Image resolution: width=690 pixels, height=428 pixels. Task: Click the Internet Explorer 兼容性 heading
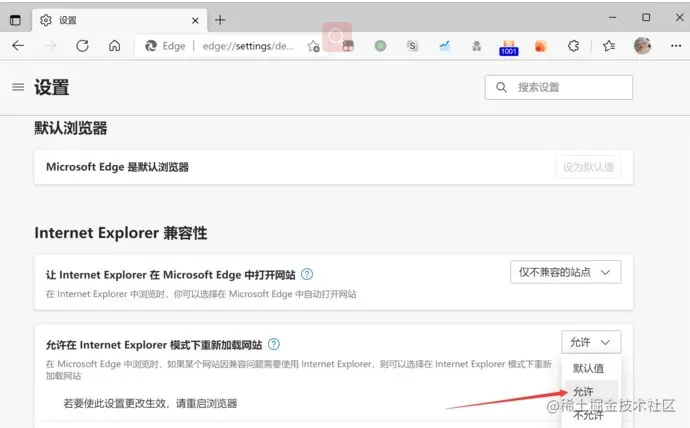click(121, 233)
